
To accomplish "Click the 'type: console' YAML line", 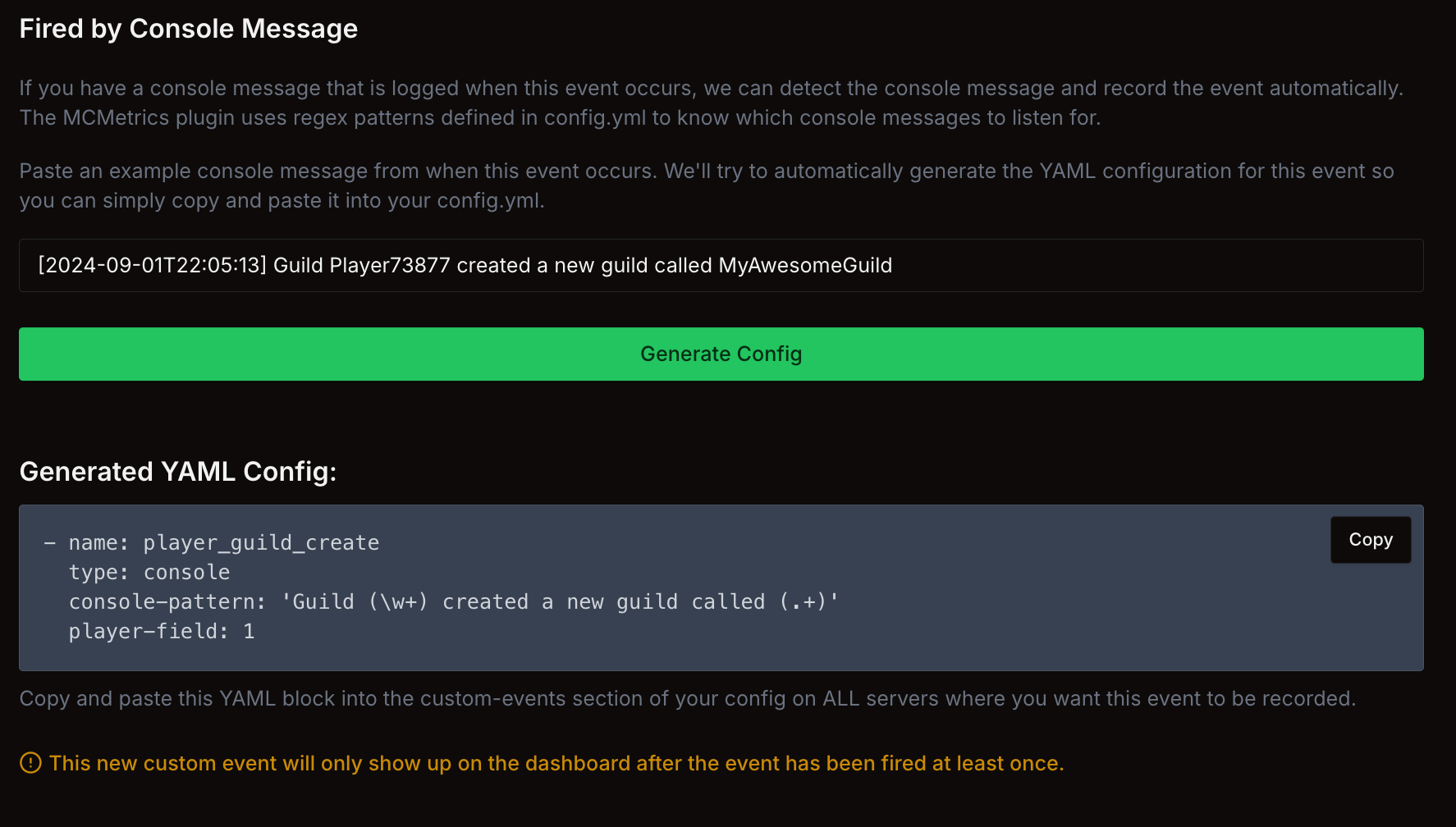I will 149,573.
